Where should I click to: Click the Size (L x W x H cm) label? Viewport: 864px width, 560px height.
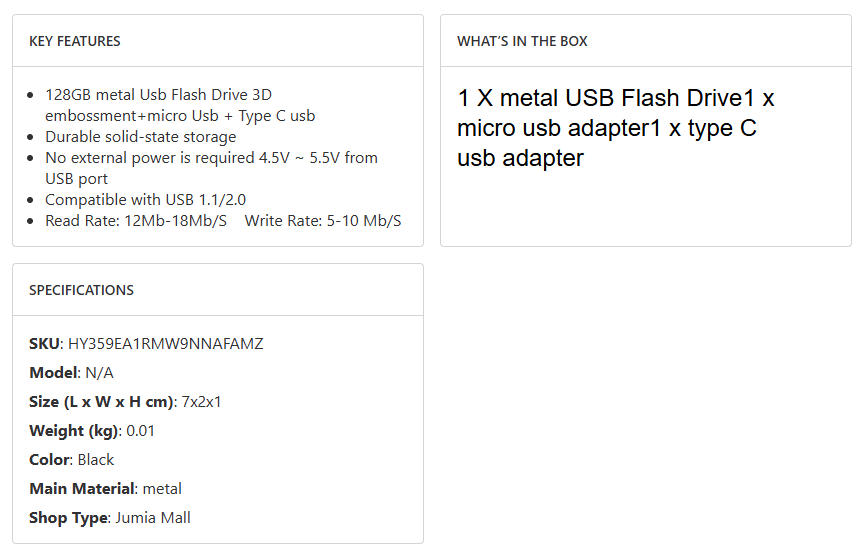(101, 402)
